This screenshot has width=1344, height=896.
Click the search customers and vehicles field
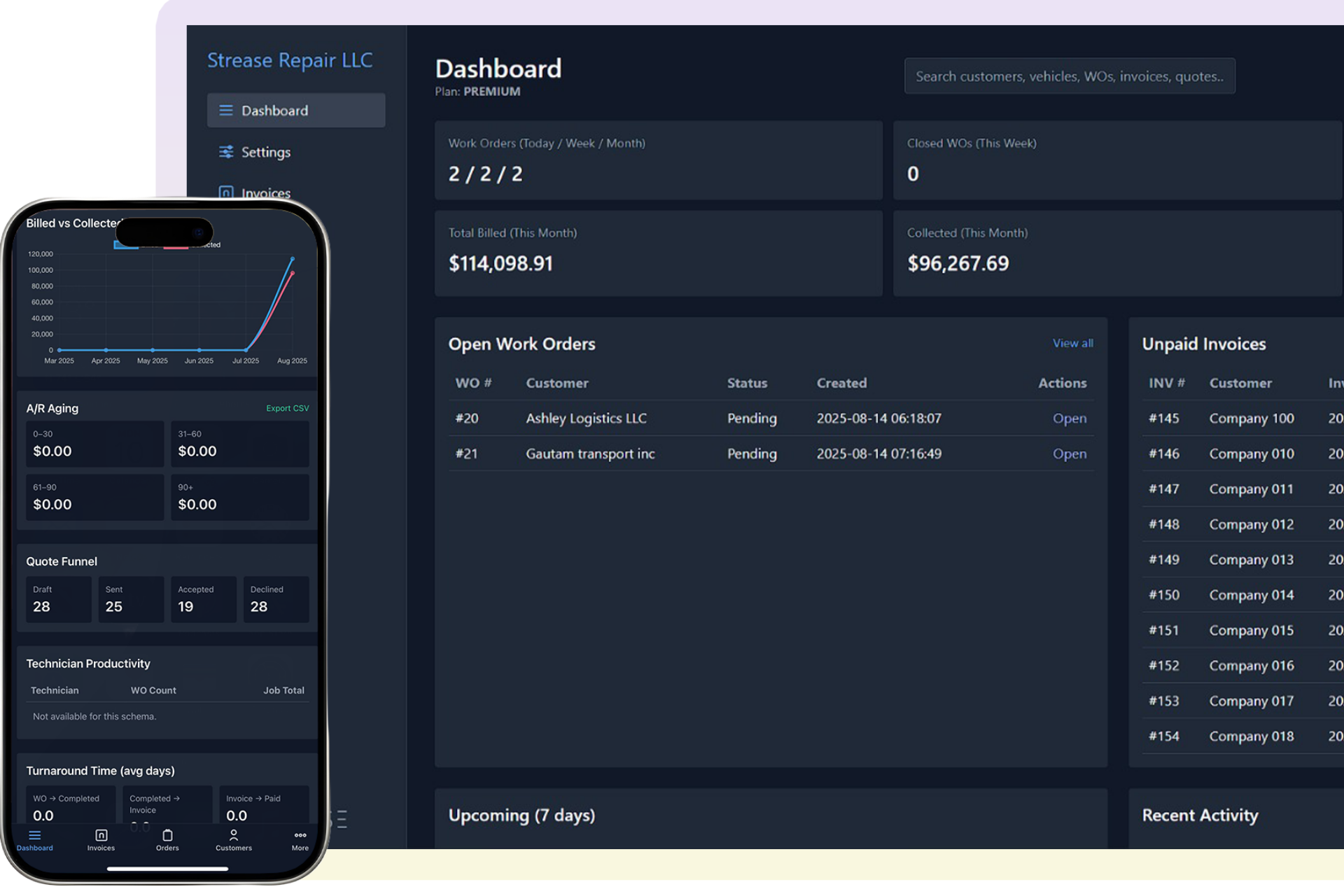pyautogui.click(x=1069, y=76)
